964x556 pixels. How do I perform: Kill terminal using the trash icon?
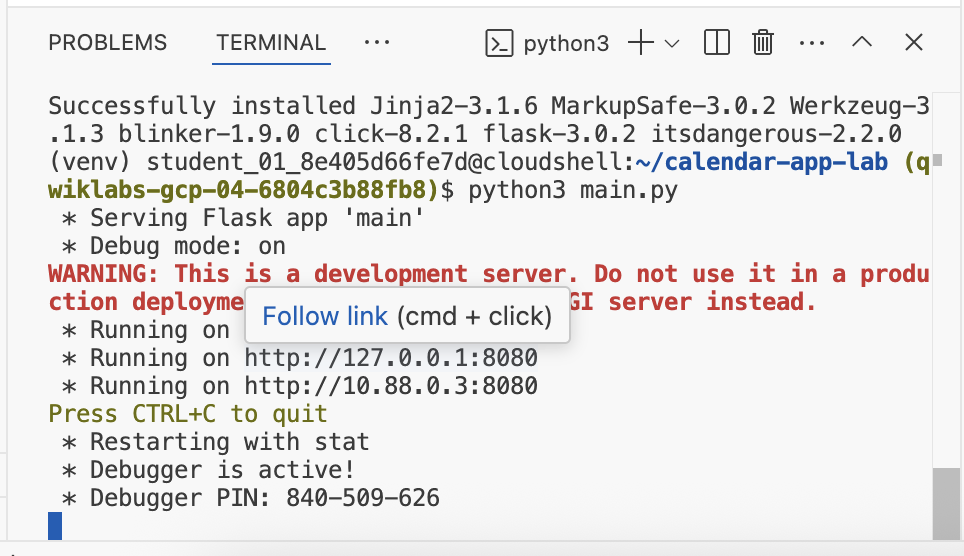pos(763,43)
